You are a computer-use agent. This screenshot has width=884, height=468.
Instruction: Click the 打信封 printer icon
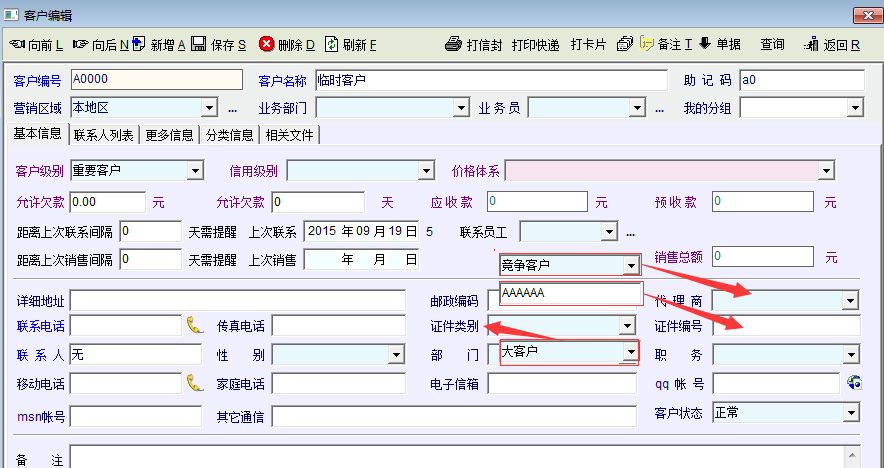pos(453,45)
